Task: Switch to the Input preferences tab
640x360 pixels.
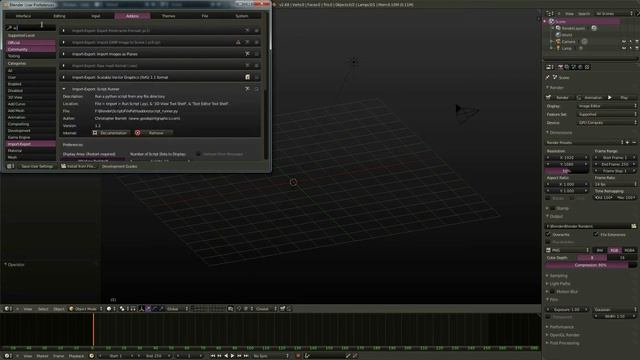Action: coord(96,16)
